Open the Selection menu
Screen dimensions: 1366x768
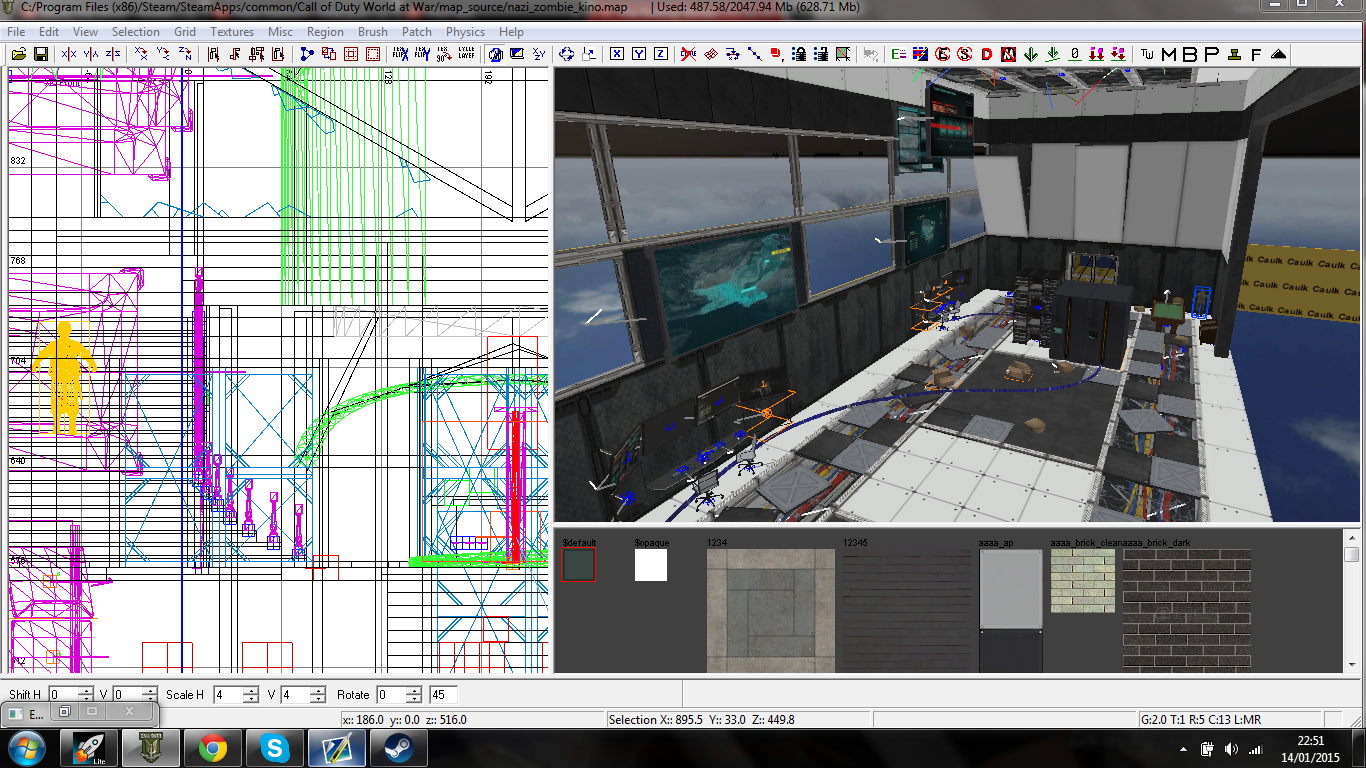pos(135,31)
